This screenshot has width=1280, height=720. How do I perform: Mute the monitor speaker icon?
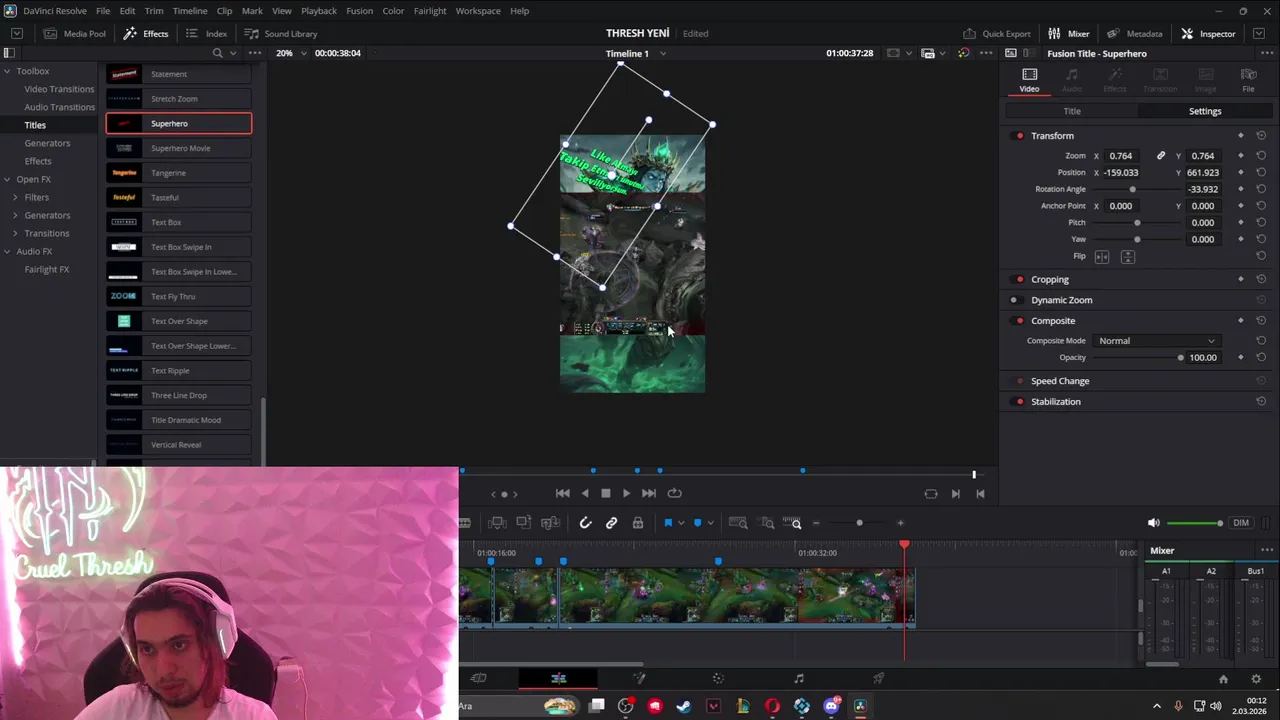point(1153,523)
